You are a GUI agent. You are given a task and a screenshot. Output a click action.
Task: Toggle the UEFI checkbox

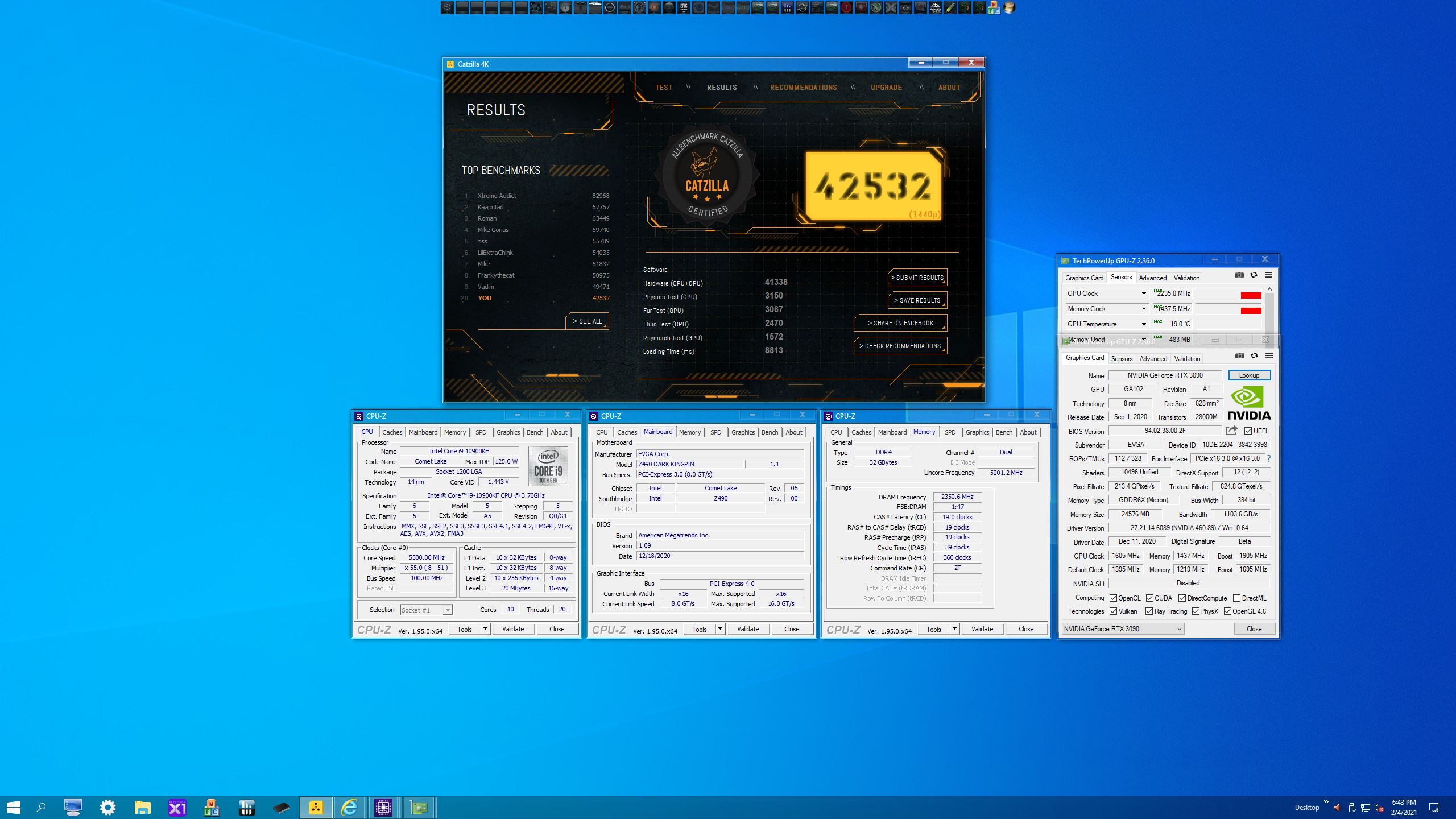1248,431
